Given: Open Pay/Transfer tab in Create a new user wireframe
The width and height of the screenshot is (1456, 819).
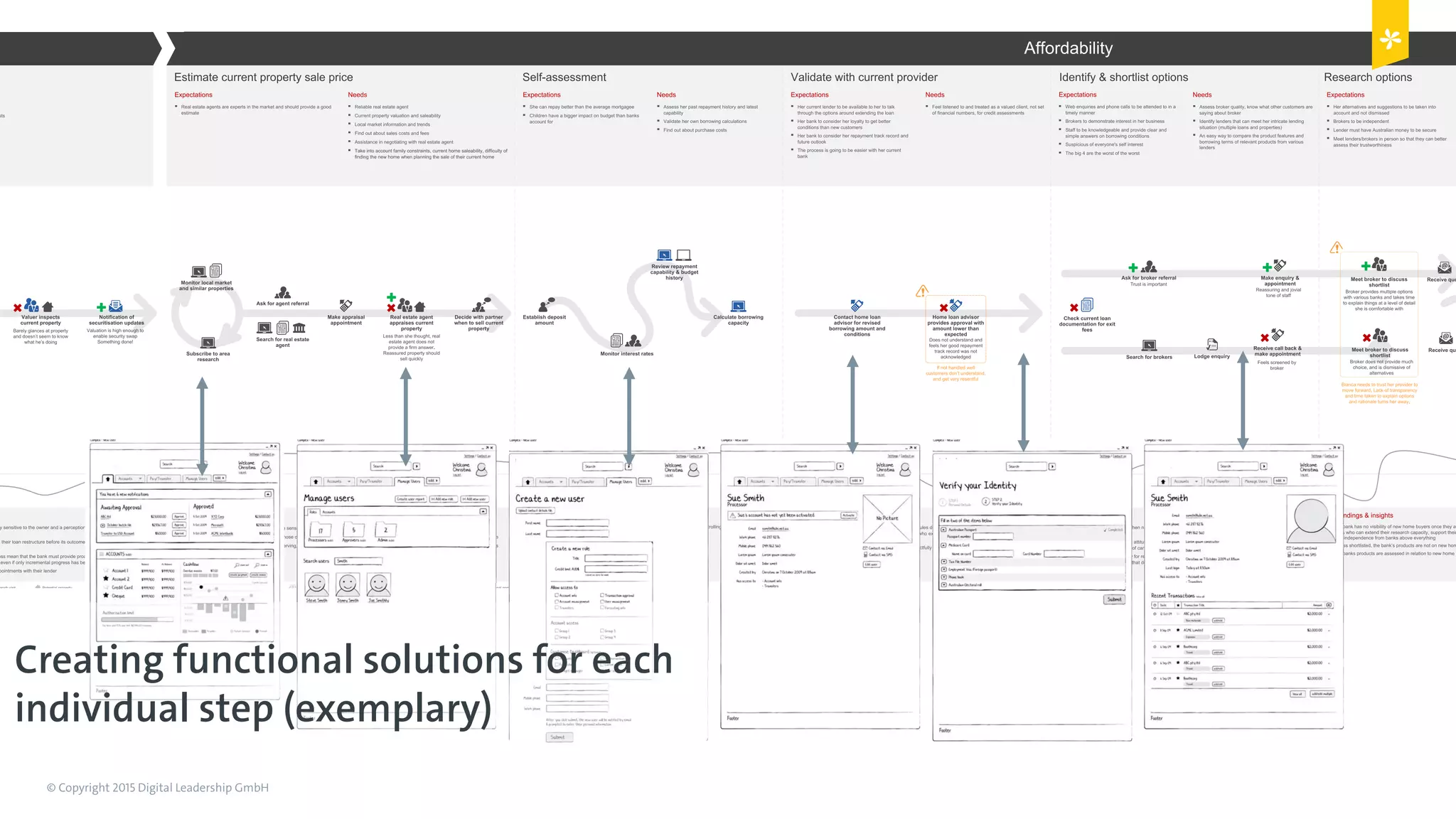Looking at the screenshot, I should coord(582,481).
